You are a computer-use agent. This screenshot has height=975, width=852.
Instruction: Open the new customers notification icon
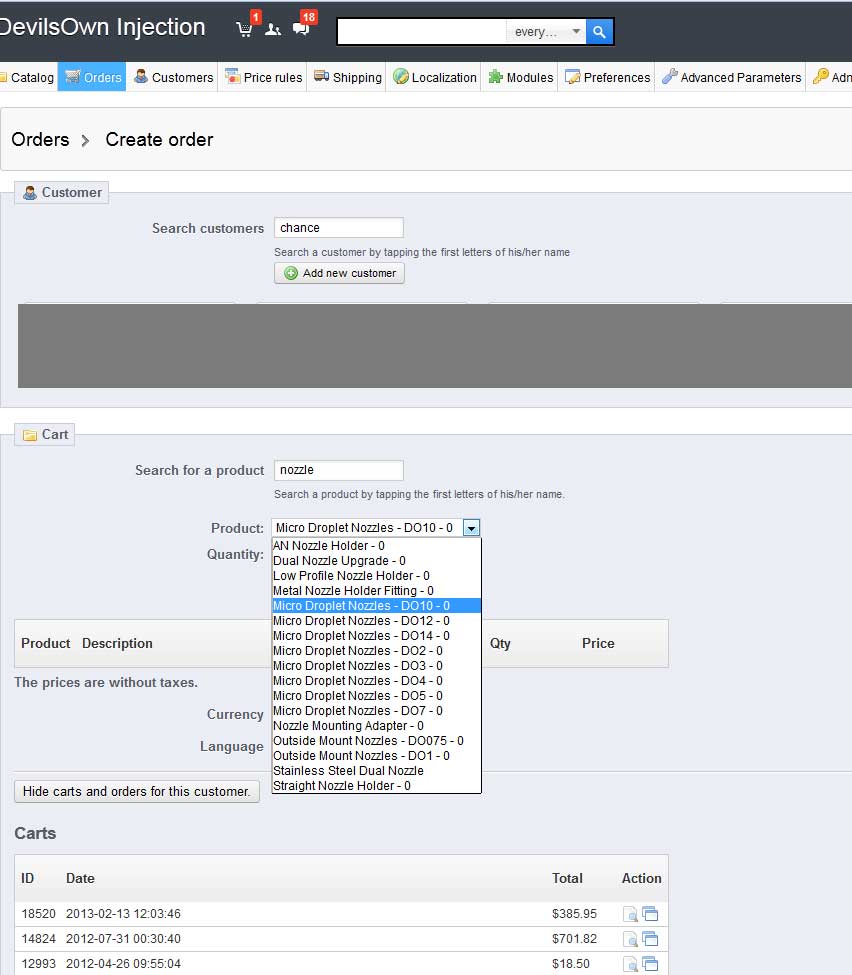tap(272, 29)
